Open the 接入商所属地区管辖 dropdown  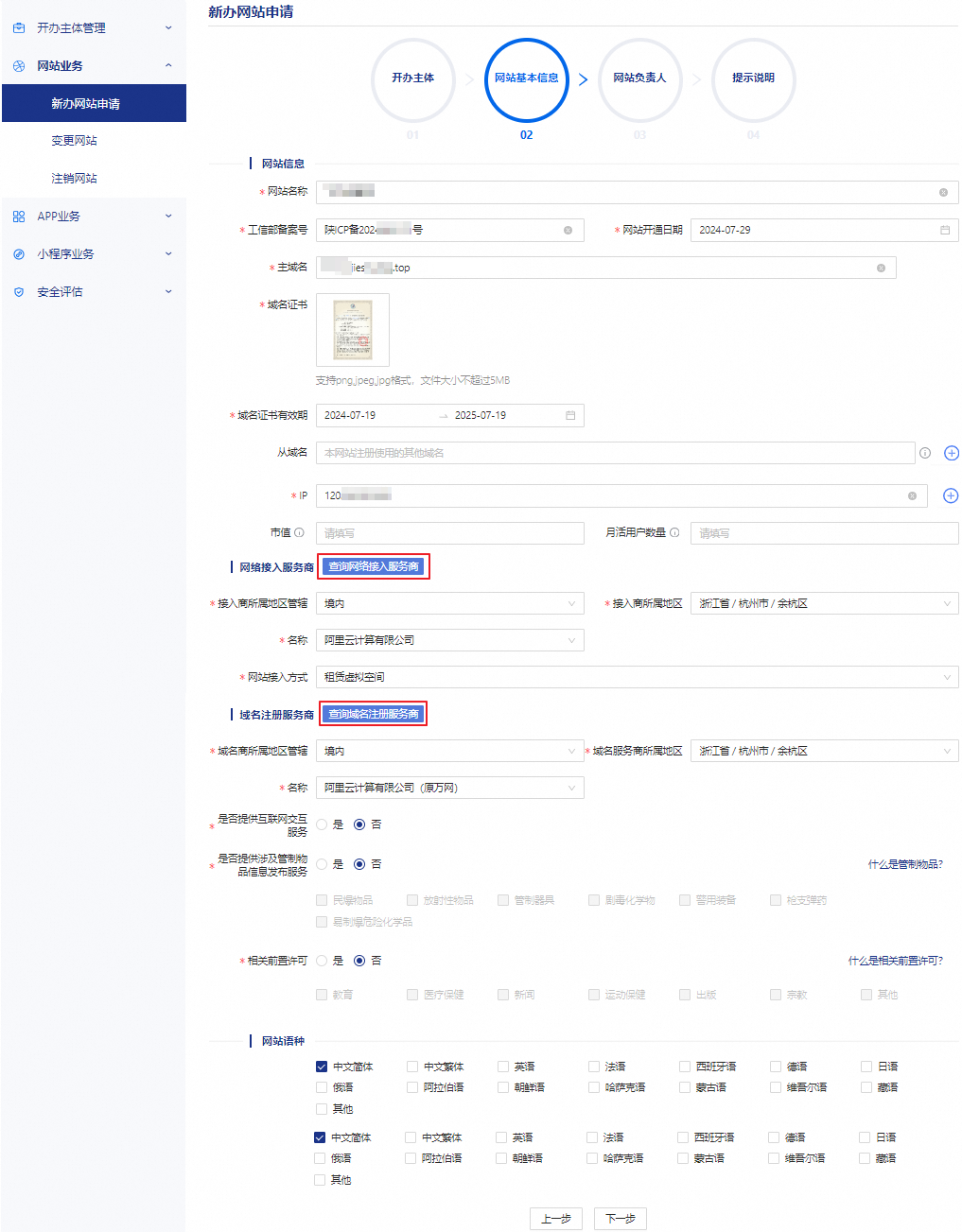click(449, 603)
